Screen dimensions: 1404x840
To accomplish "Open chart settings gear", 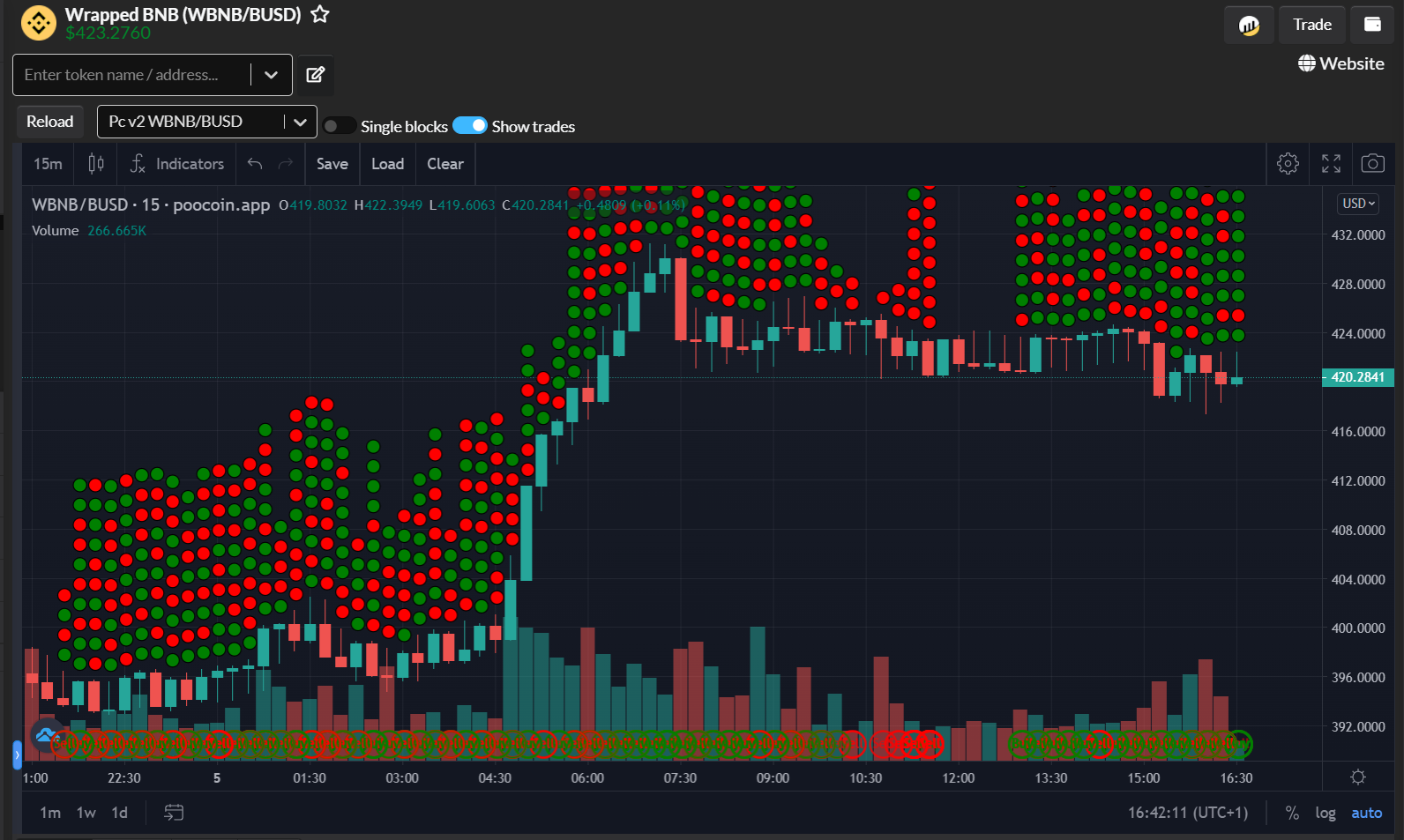I will point(1288,163).
